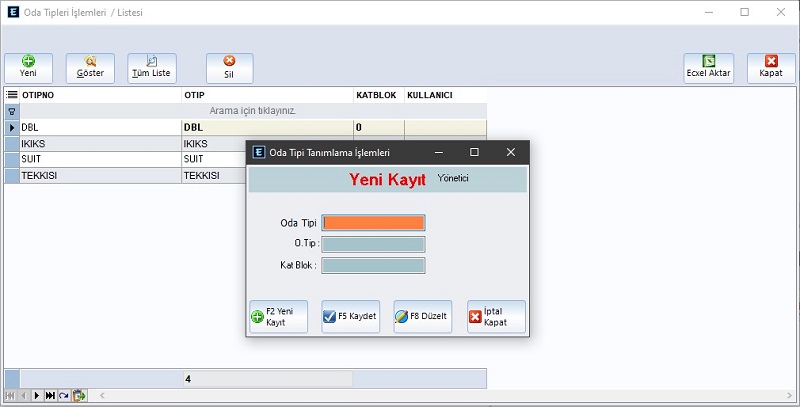Click the record count 4 in the footer
Screen dimensions: 800x407
pyautogui.click(x=267, y=379)
